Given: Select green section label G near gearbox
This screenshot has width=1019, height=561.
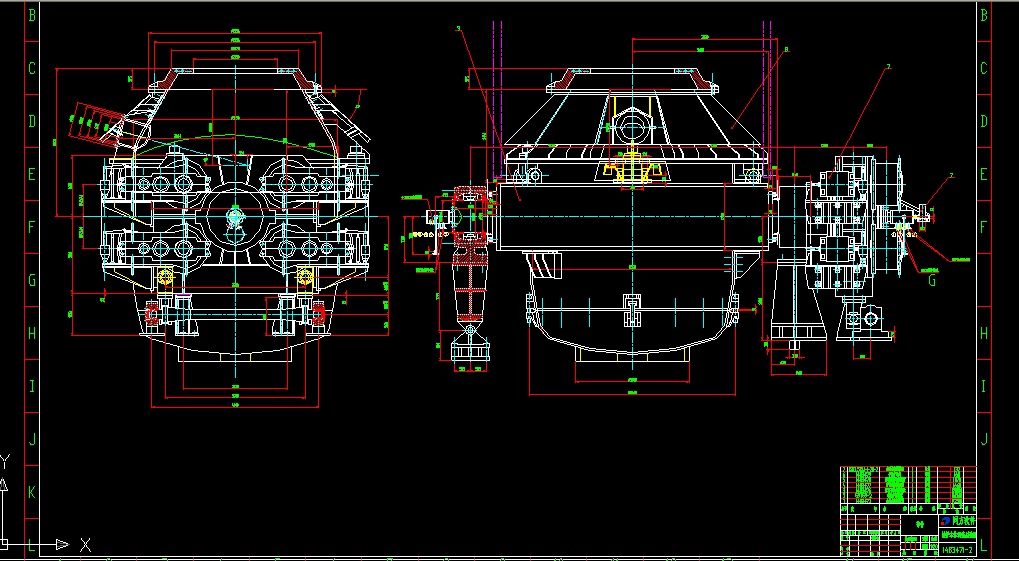Looking at the screenshot, I should tap(932, 281).
